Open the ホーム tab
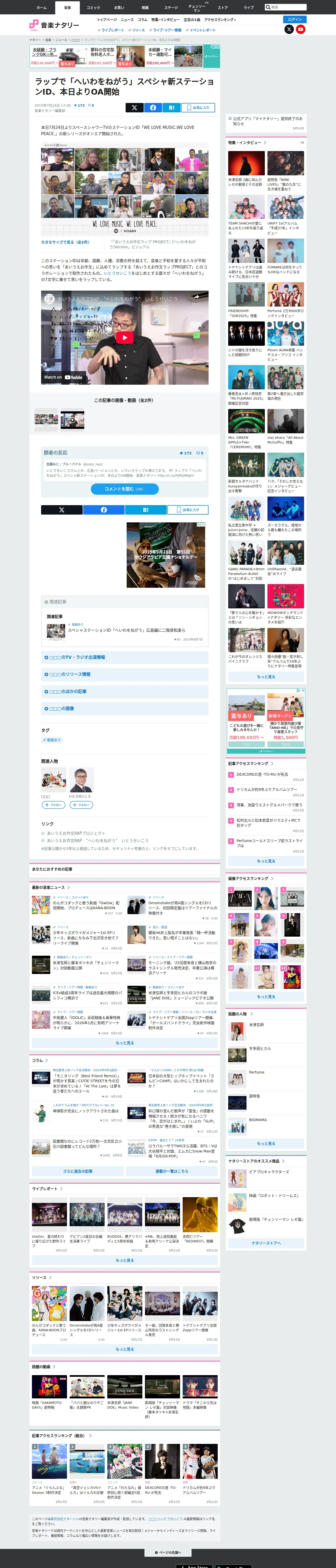The width and height of the screenshot is (336, 1568). point(41,7)
